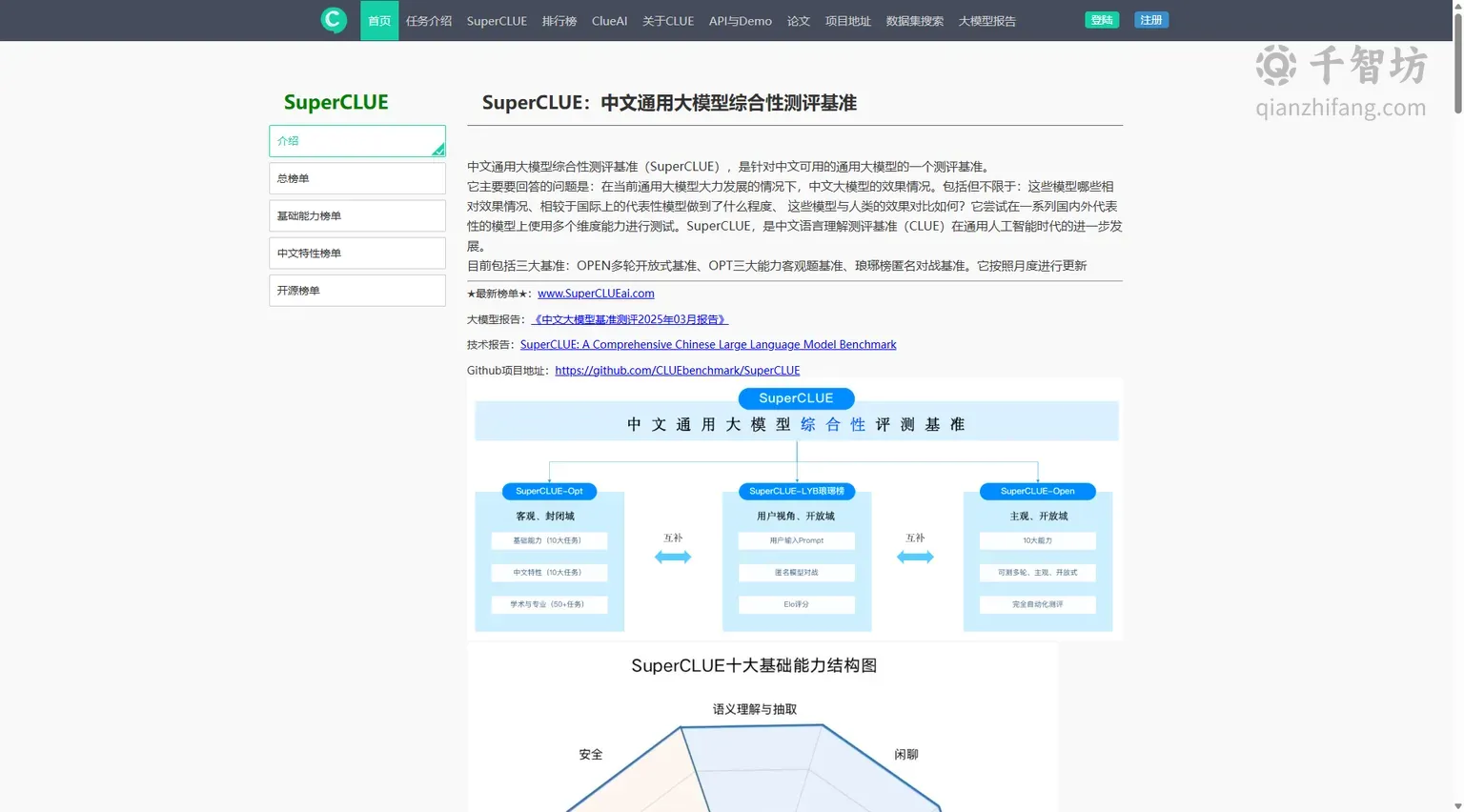Go to SuperCLUE in the top navigation
The width and height of the screenshot is (1464, 812).
click(x=497, y=20)
